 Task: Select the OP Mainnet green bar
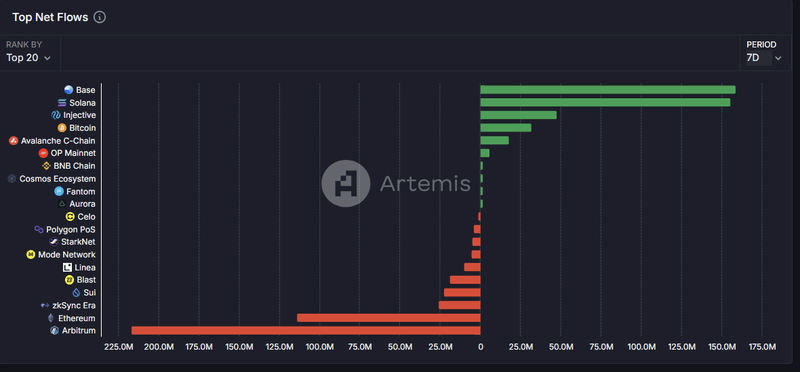(485, 153)
